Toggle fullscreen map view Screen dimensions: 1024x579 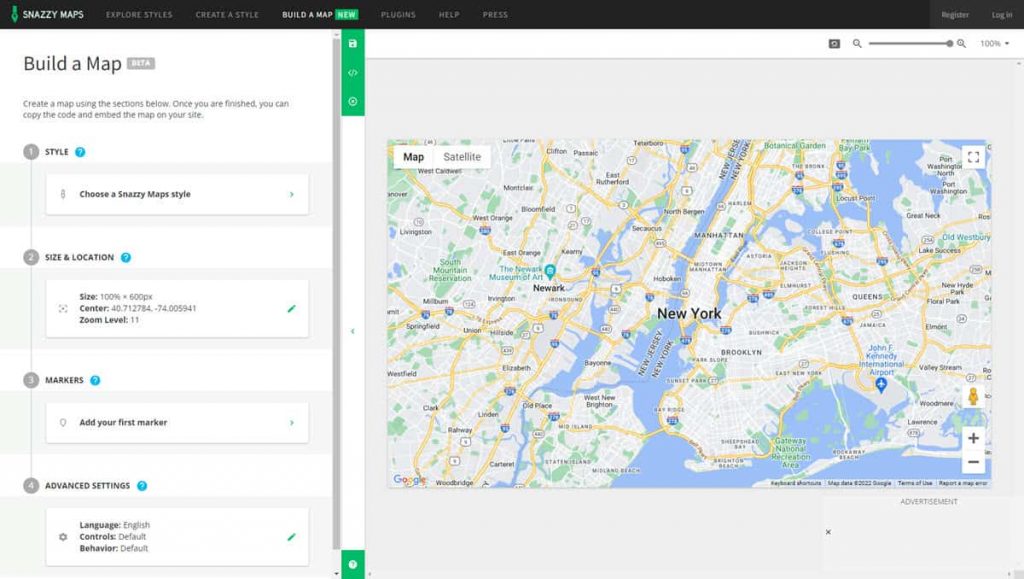(x=973, y=157)
